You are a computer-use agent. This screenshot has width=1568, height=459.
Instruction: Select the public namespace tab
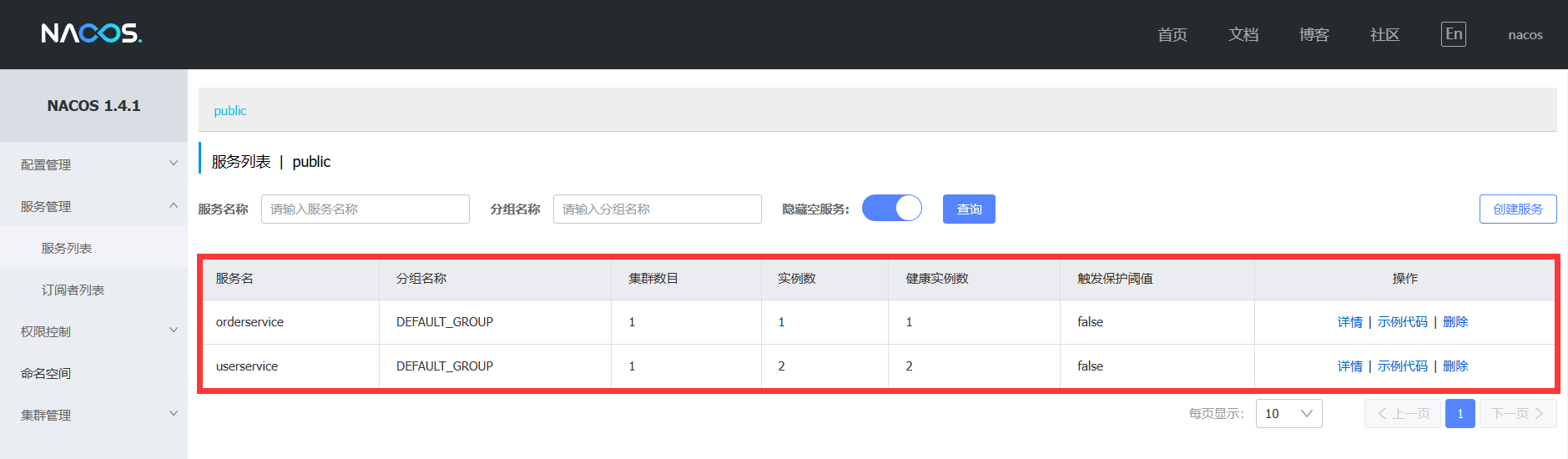tap(230, 110)
